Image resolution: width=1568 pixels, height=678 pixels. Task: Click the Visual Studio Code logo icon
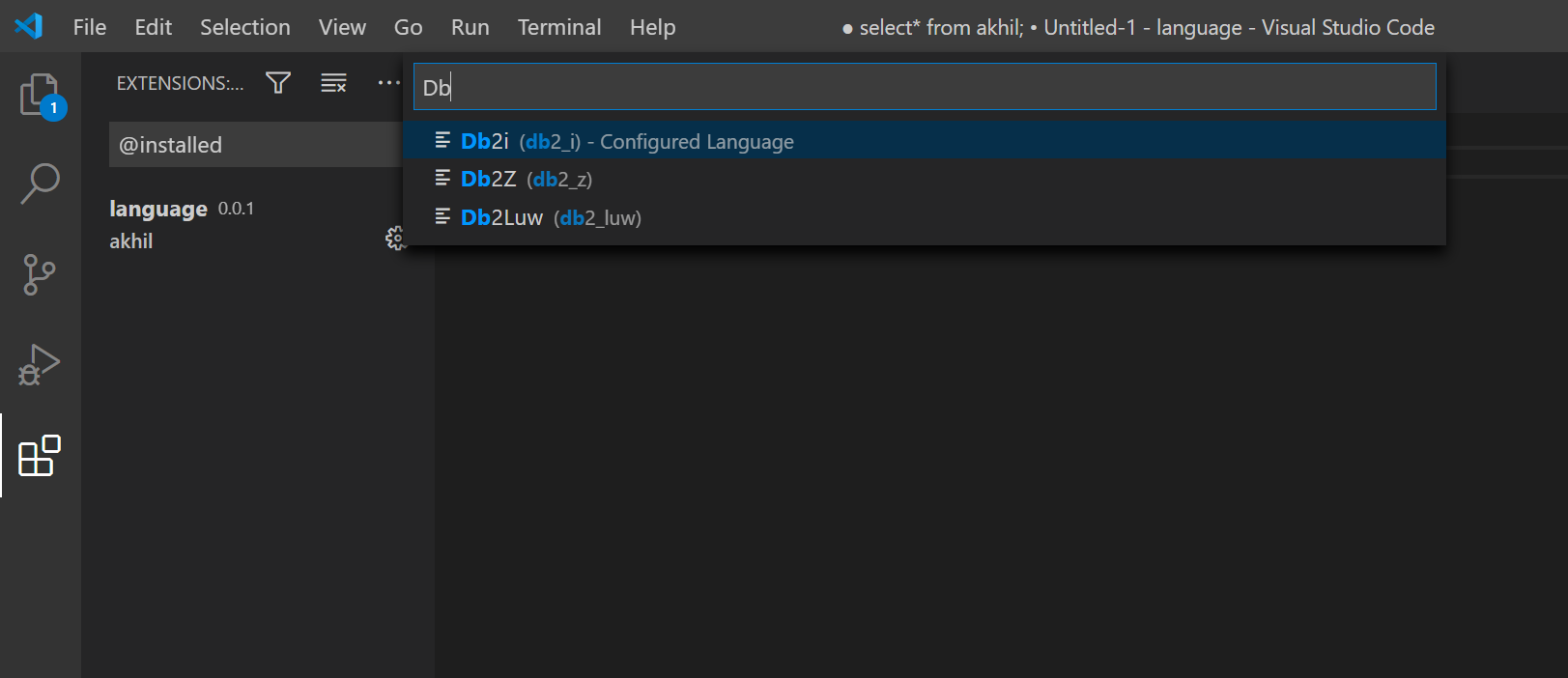(x=29, y=26)
